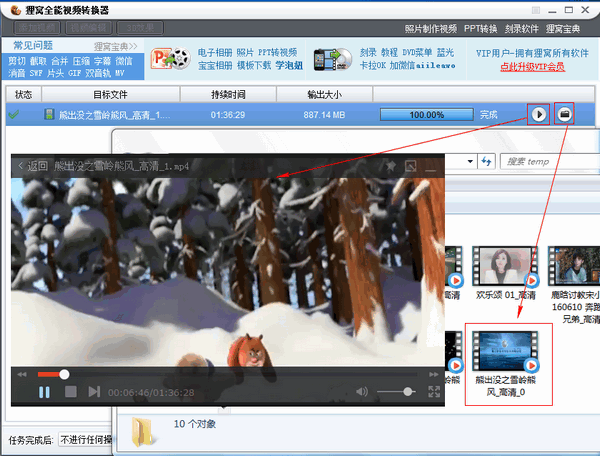This screenshot has width=600, height=456.
Task: Click the 压缩 FAQ link
Action: point(81,61)
